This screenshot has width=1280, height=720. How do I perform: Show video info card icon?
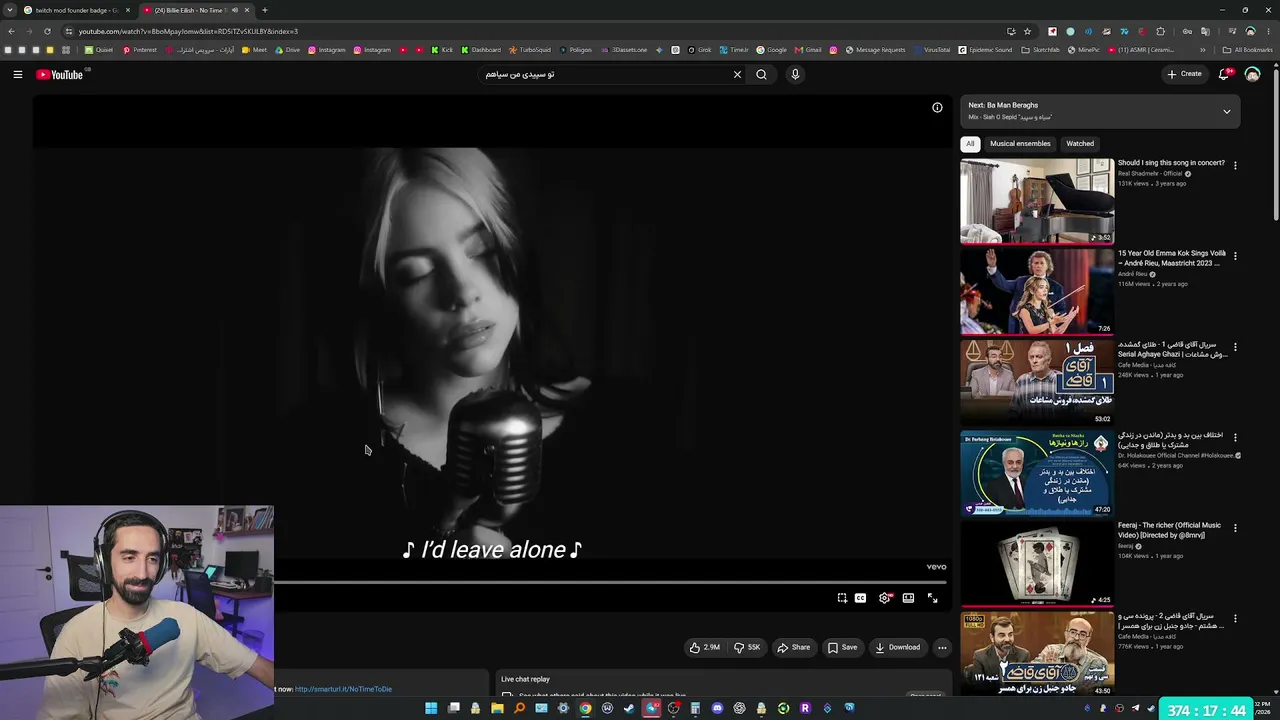coord(937,108)
